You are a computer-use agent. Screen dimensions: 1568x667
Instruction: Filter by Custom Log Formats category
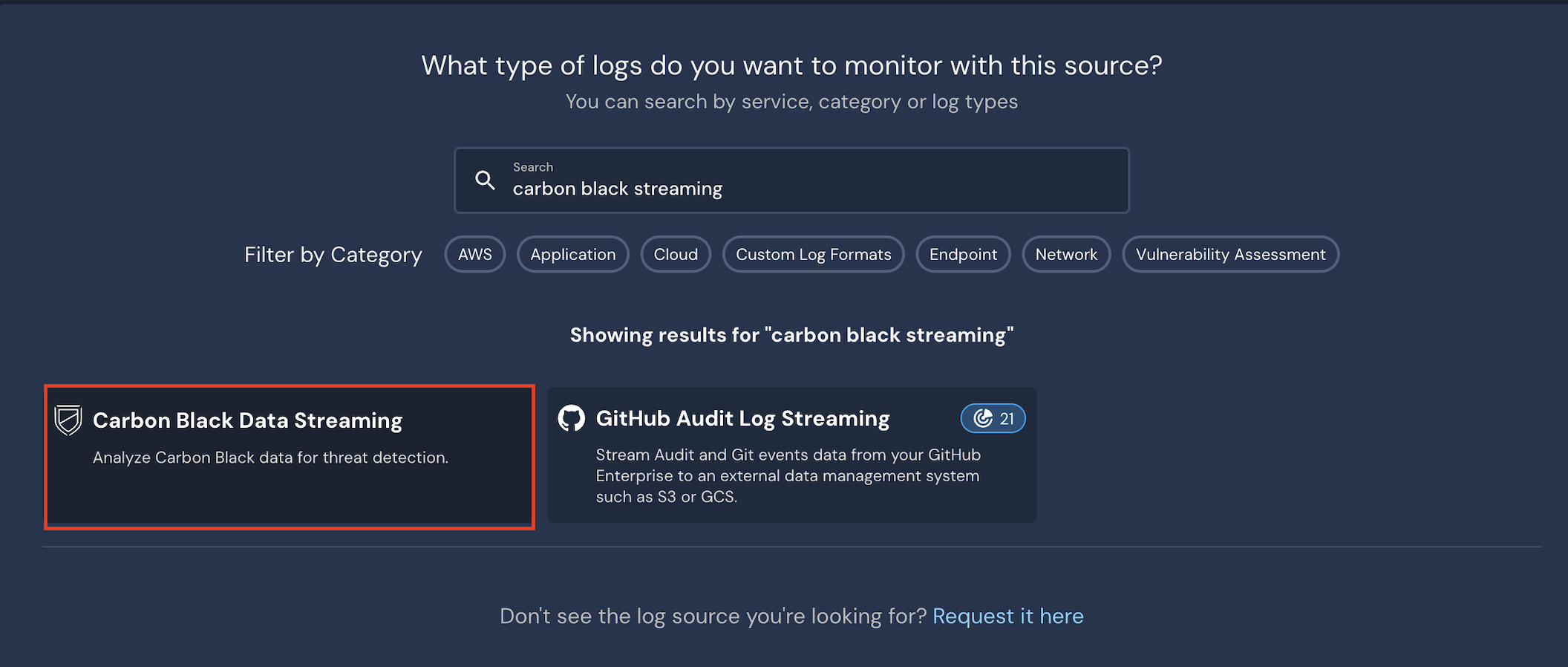click(814, 254)
